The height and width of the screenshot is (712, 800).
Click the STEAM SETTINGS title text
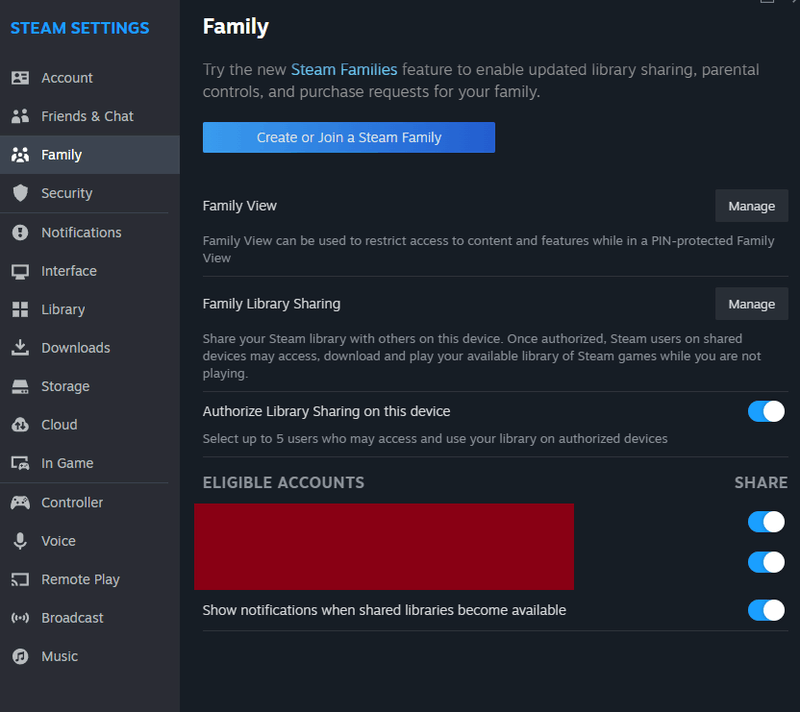[x=80, y=28]
